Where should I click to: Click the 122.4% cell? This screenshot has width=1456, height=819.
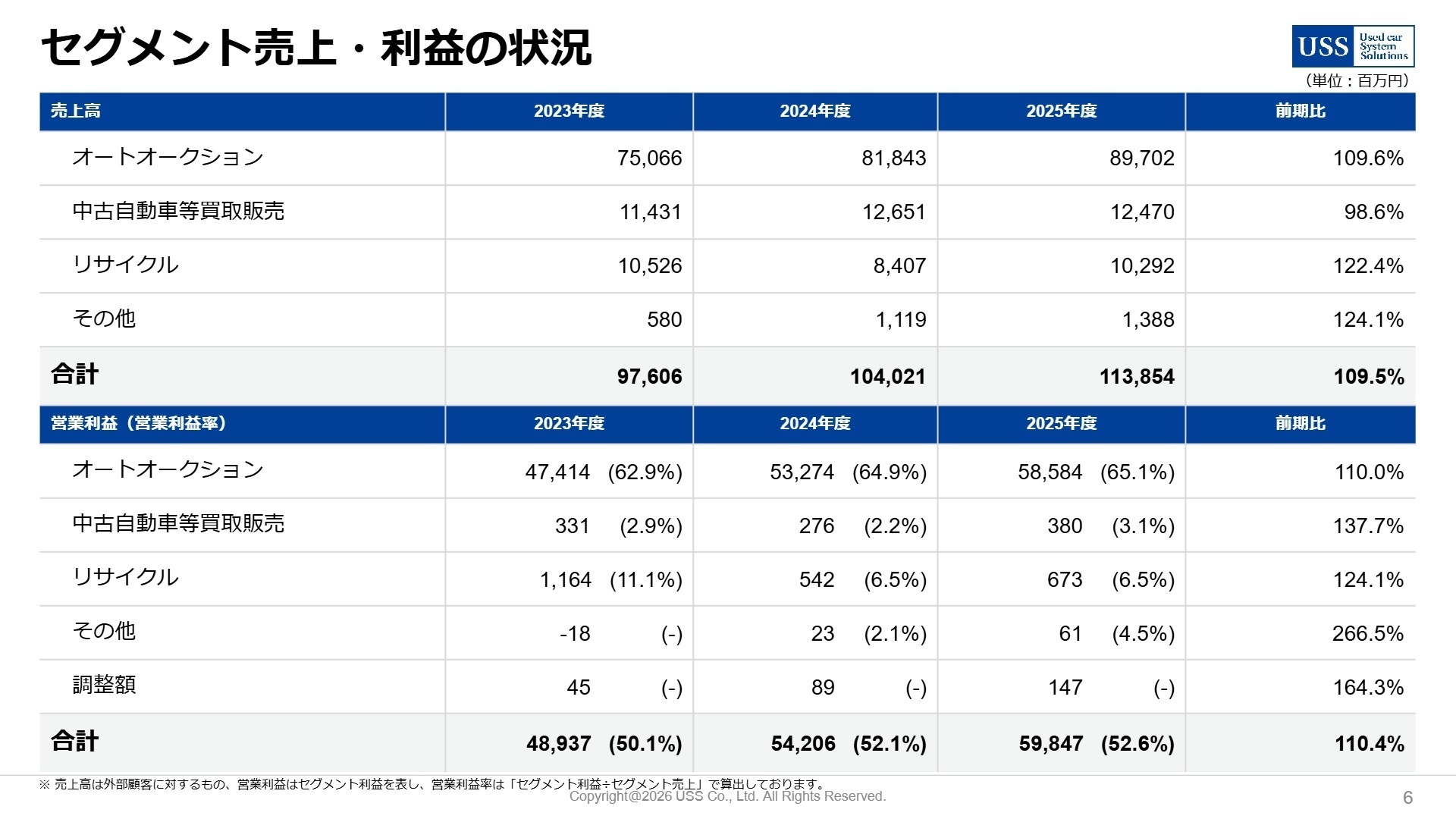(x=1368, y=265)
